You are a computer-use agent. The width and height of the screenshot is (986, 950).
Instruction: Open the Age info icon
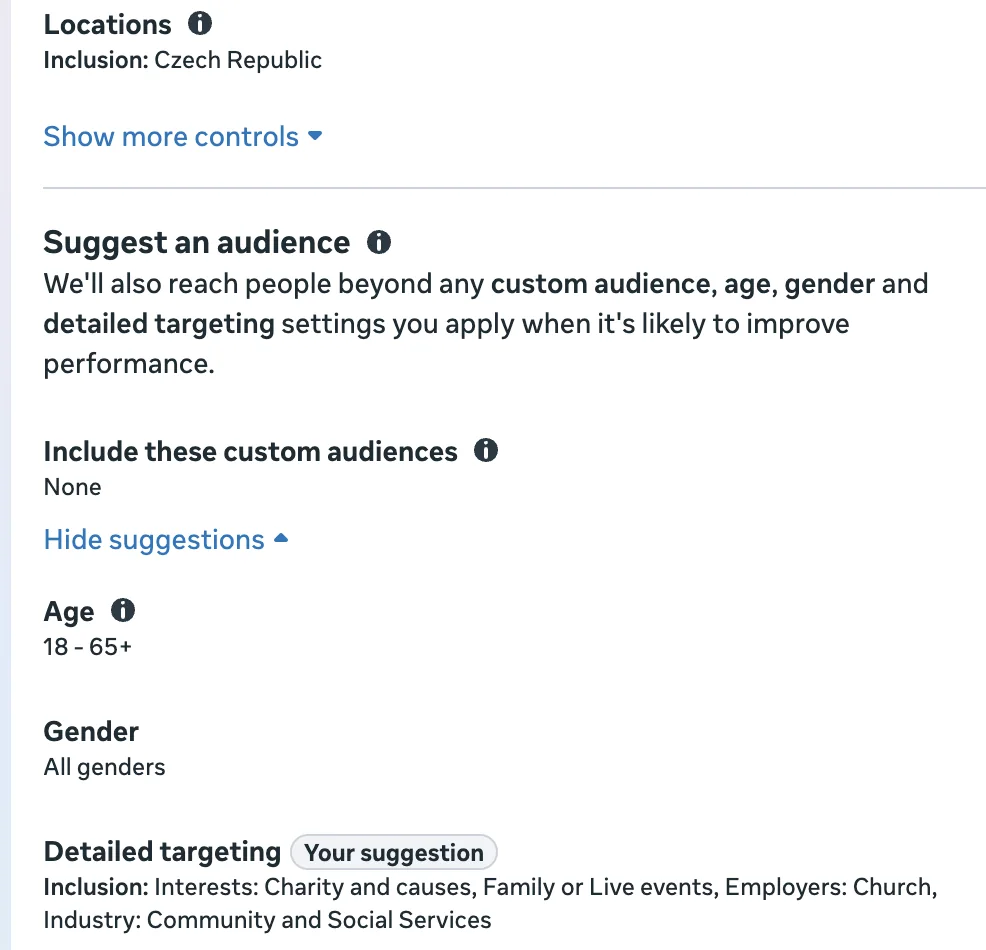pos(123,610)
